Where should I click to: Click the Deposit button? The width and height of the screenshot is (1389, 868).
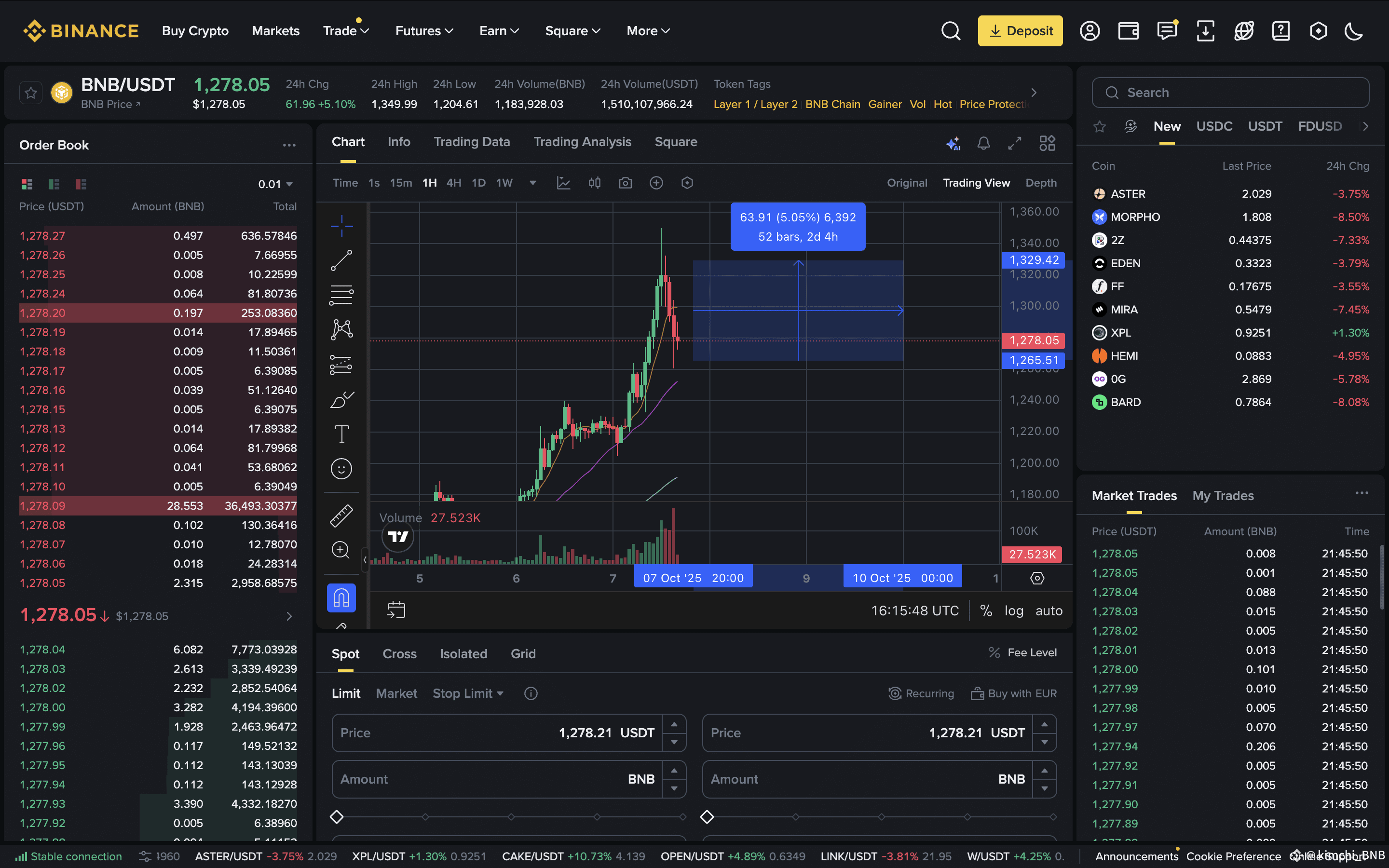(x=1020, y=31)
